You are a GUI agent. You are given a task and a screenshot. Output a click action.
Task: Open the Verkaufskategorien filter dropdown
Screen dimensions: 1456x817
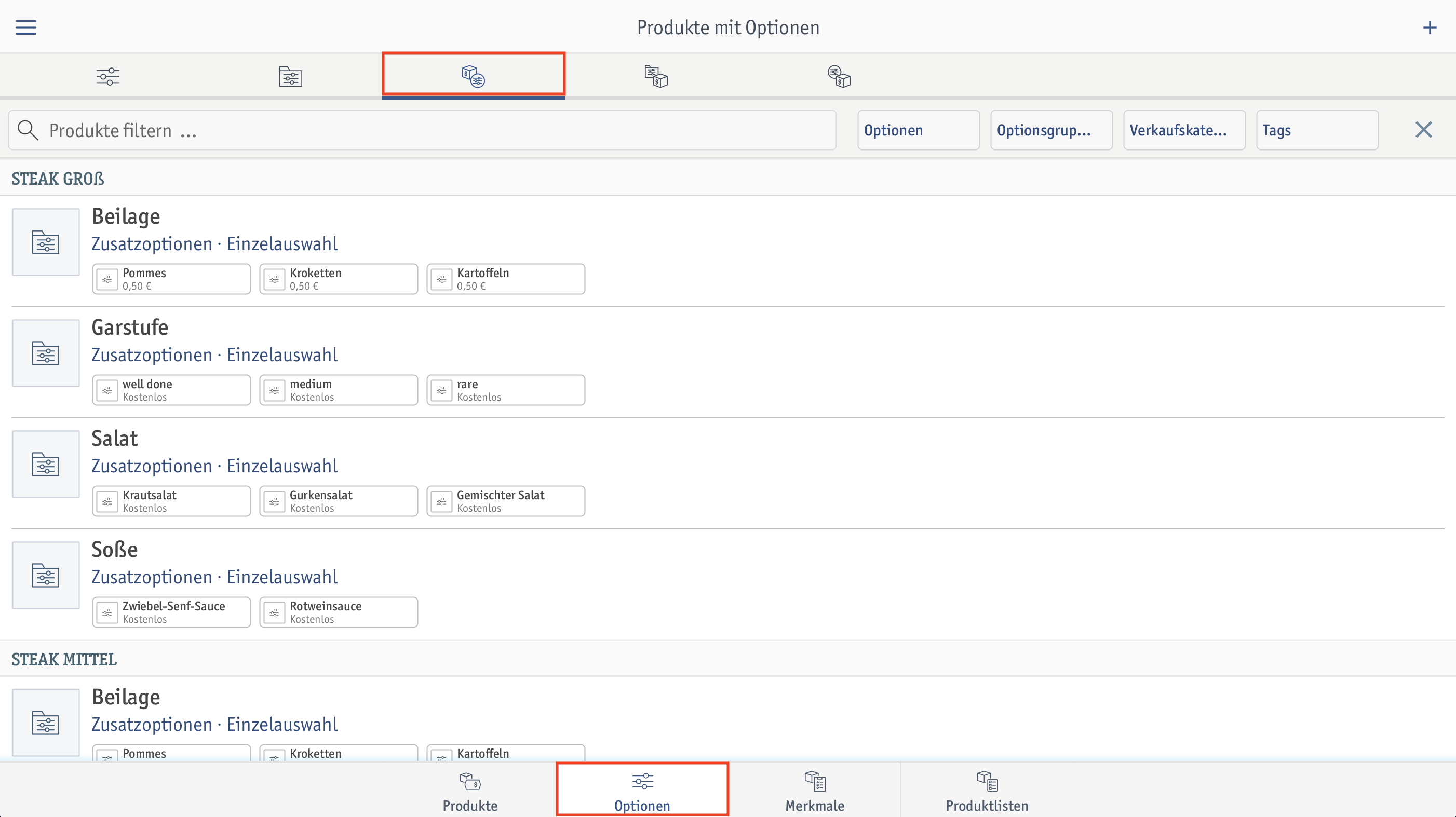1184,130
